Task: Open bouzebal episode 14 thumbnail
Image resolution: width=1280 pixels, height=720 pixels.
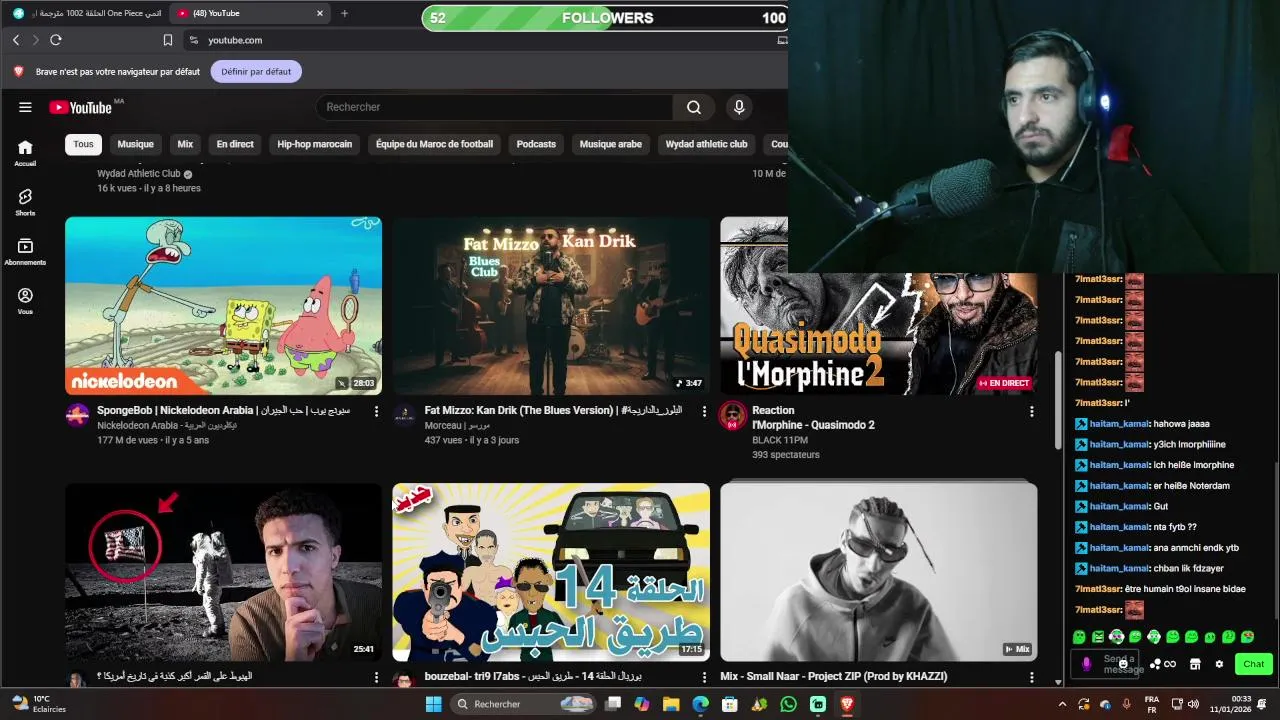Action: tap(551, 572)
